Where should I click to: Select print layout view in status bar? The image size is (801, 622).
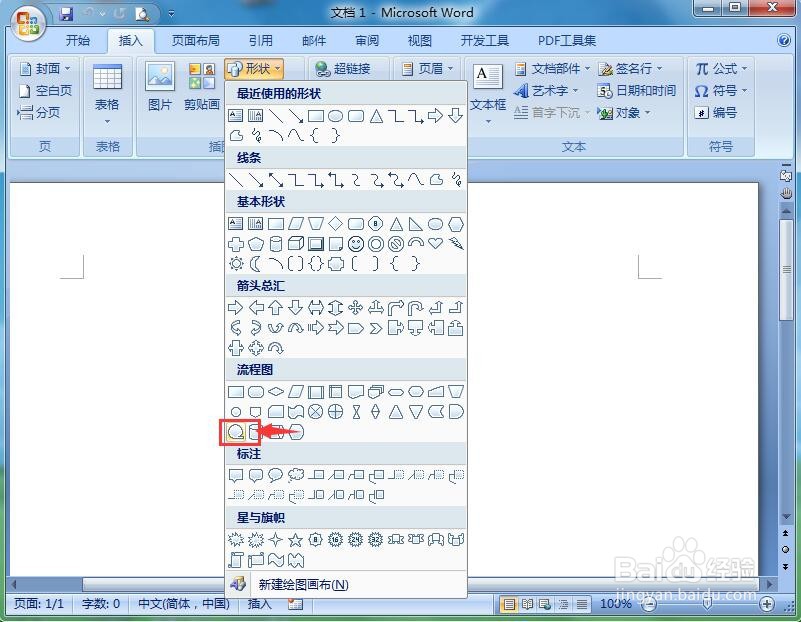click(x=509, y=604)
